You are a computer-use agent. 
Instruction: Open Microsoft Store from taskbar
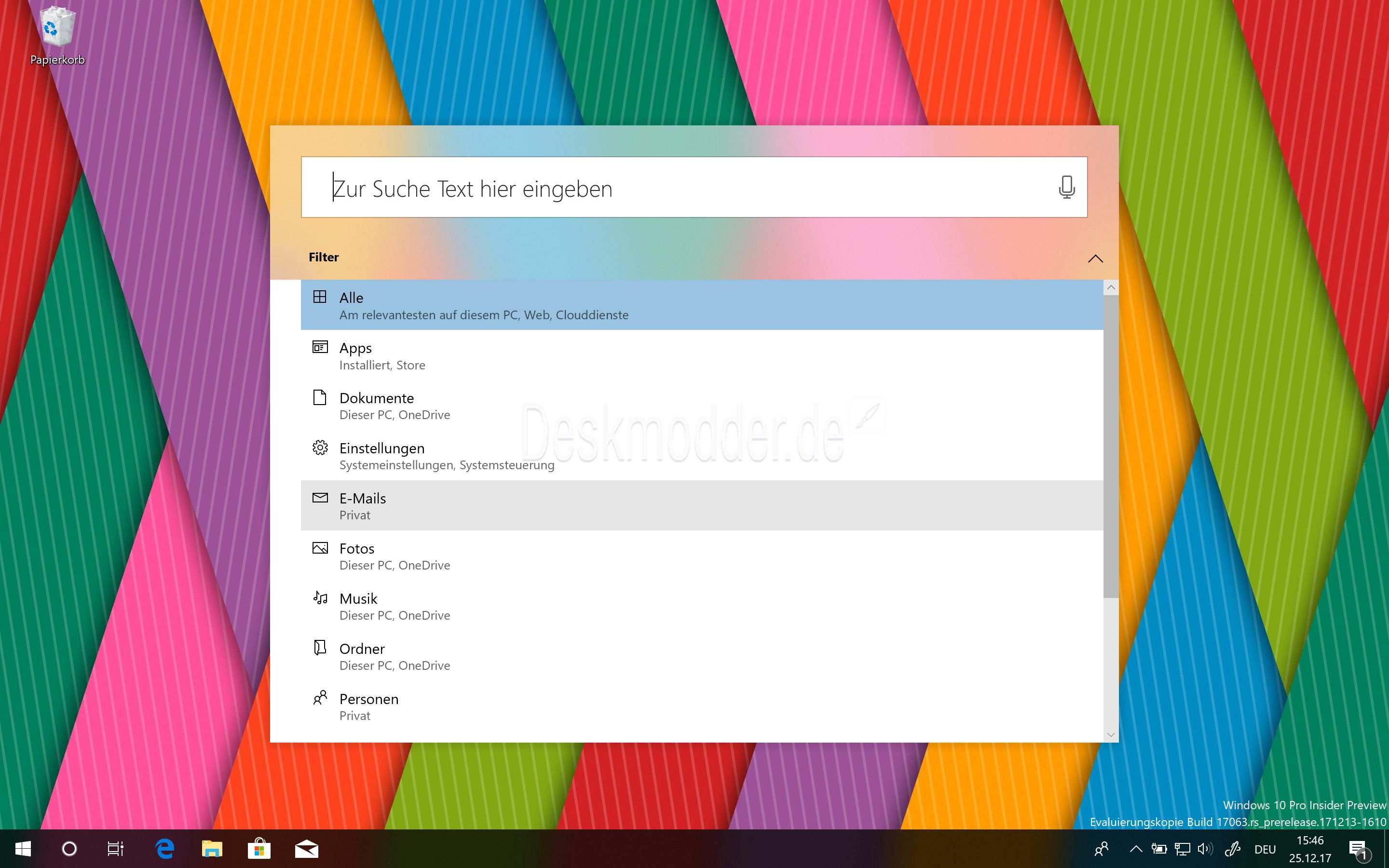coord(259,849)
